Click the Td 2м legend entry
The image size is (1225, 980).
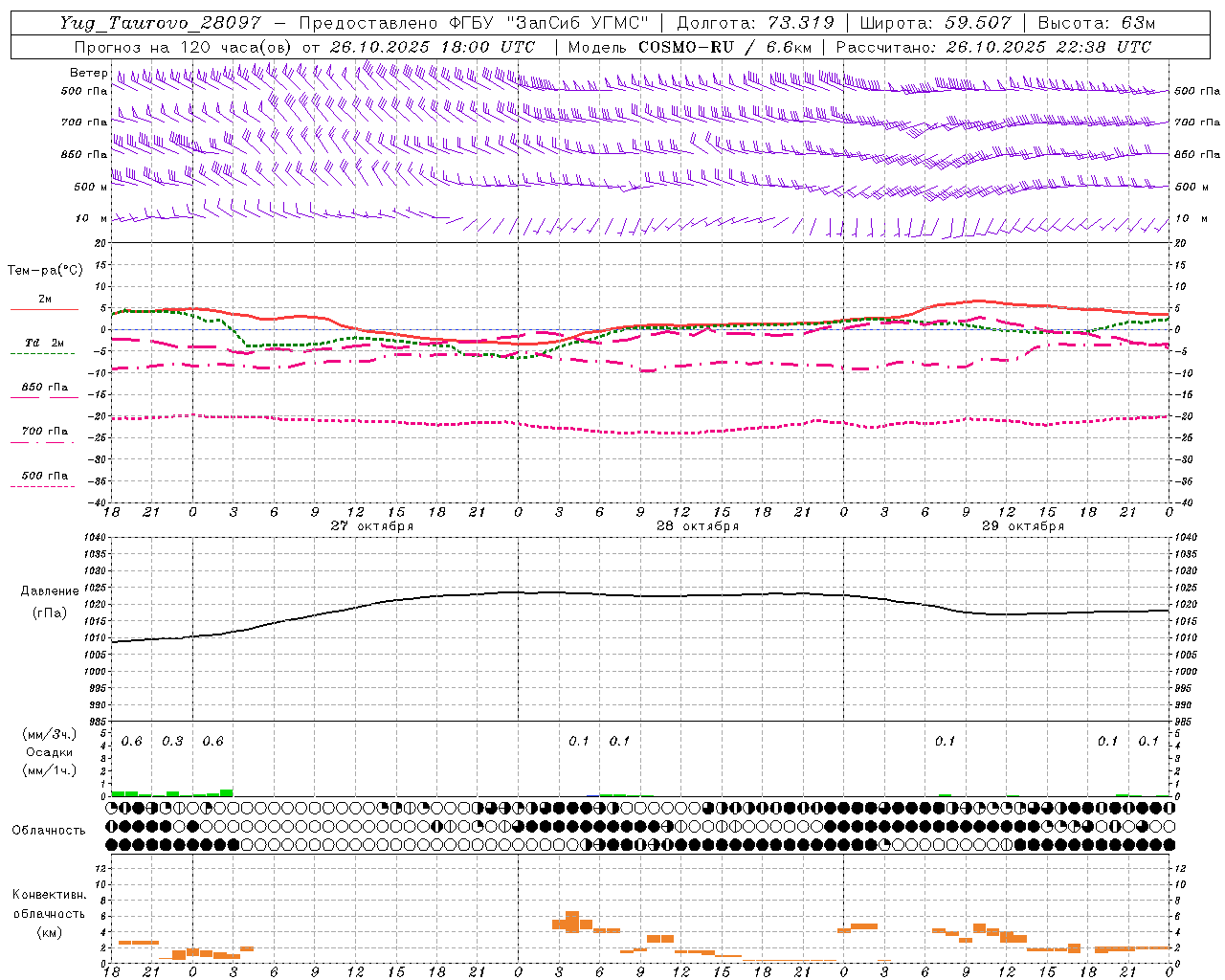pos(45,343)
